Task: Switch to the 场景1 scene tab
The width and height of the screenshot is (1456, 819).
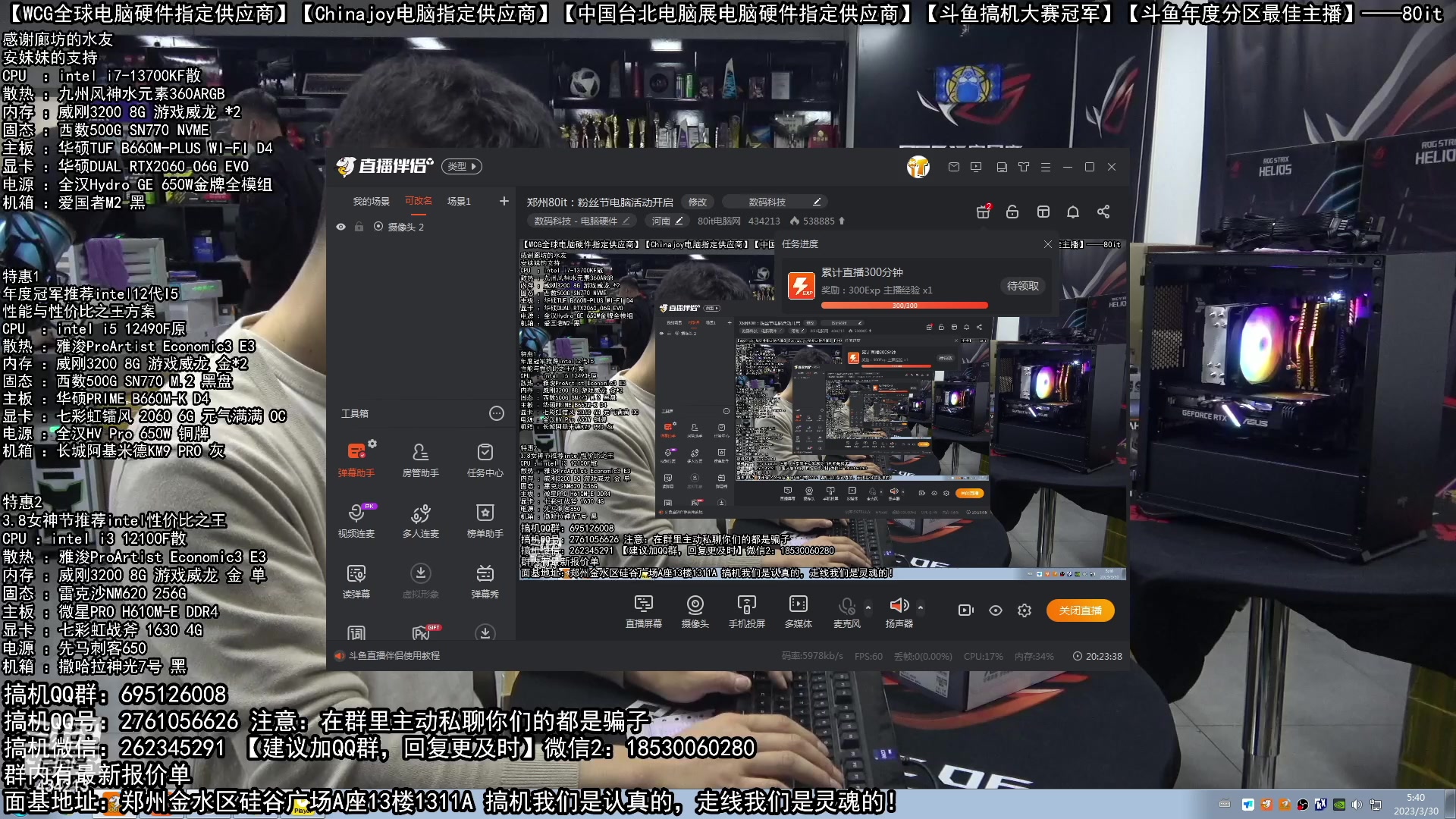Action: (459, 201)
